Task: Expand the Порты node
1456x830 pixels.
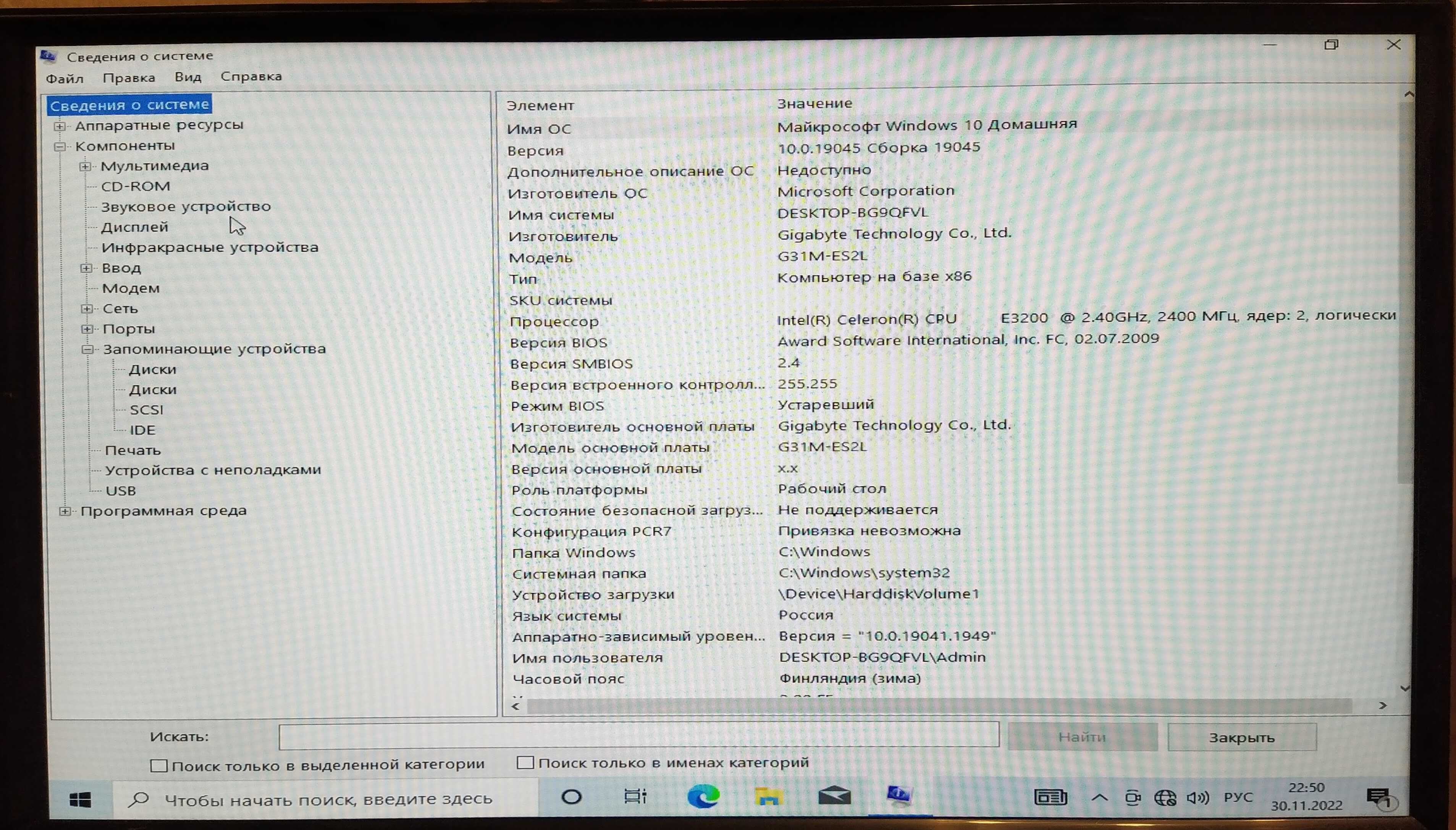Action: [x=87, y=329]
